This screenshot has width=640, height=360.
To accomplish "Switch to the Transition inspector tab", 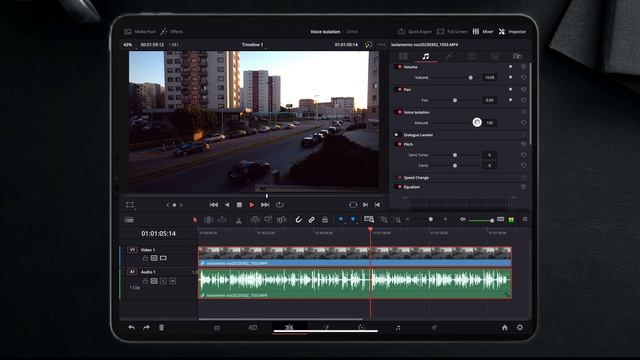I will (x=471, y=56).
